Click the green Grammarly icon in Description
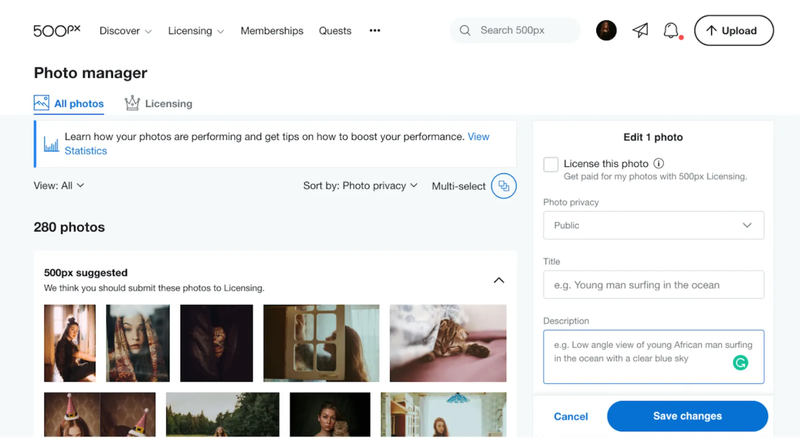This screenshot has height=445, width=800. click(740, 363)
